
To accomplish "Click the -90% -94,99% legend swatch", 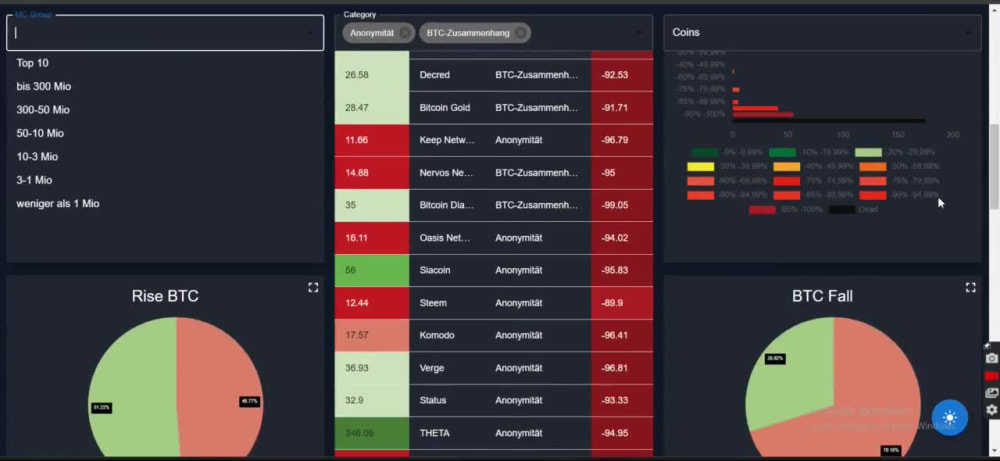I will pos(872,195).
